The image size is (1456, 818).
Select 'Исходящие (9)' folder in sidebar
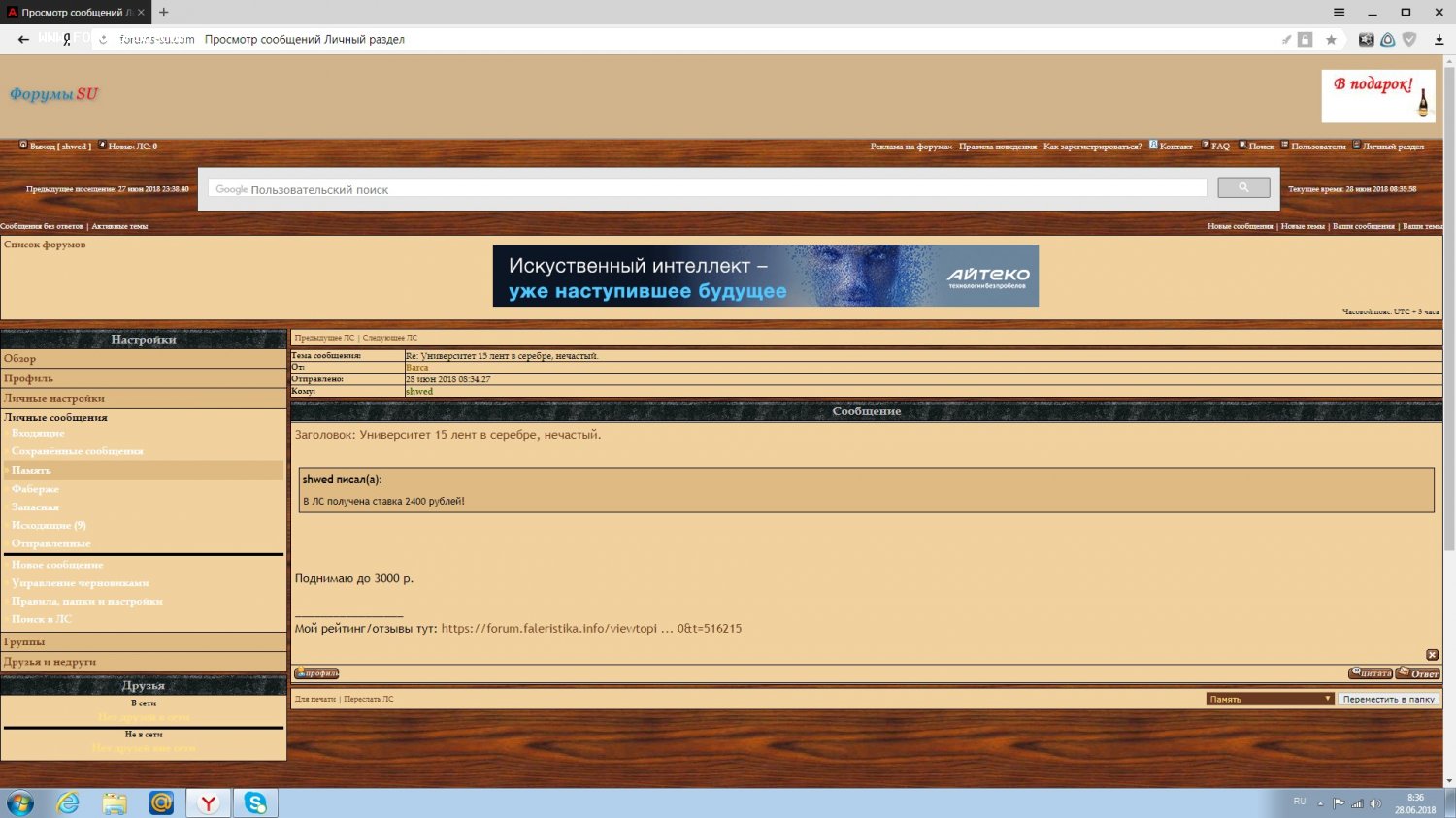49,525
